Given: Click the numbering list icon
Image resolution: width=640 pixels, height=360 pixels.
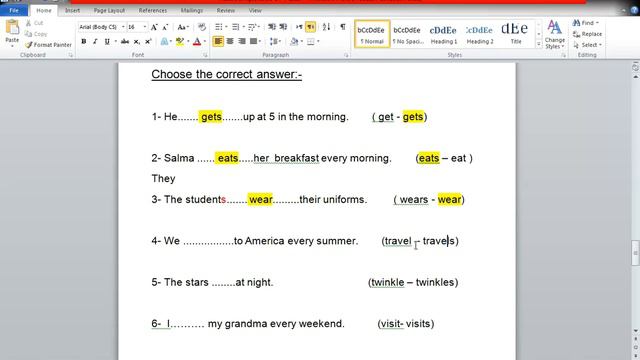Looking at the screenshot, I should point(236,27).
